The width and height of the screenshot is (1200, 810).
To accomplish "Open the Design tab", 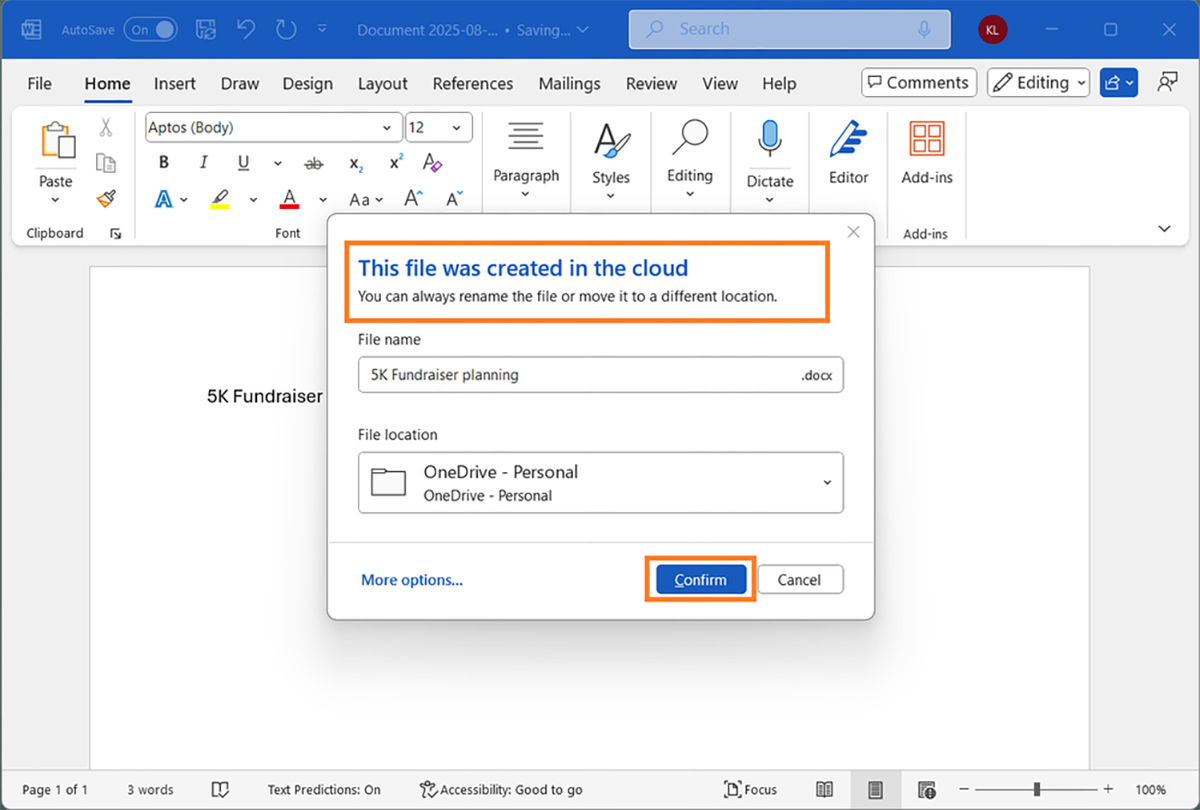I will 307,83.
